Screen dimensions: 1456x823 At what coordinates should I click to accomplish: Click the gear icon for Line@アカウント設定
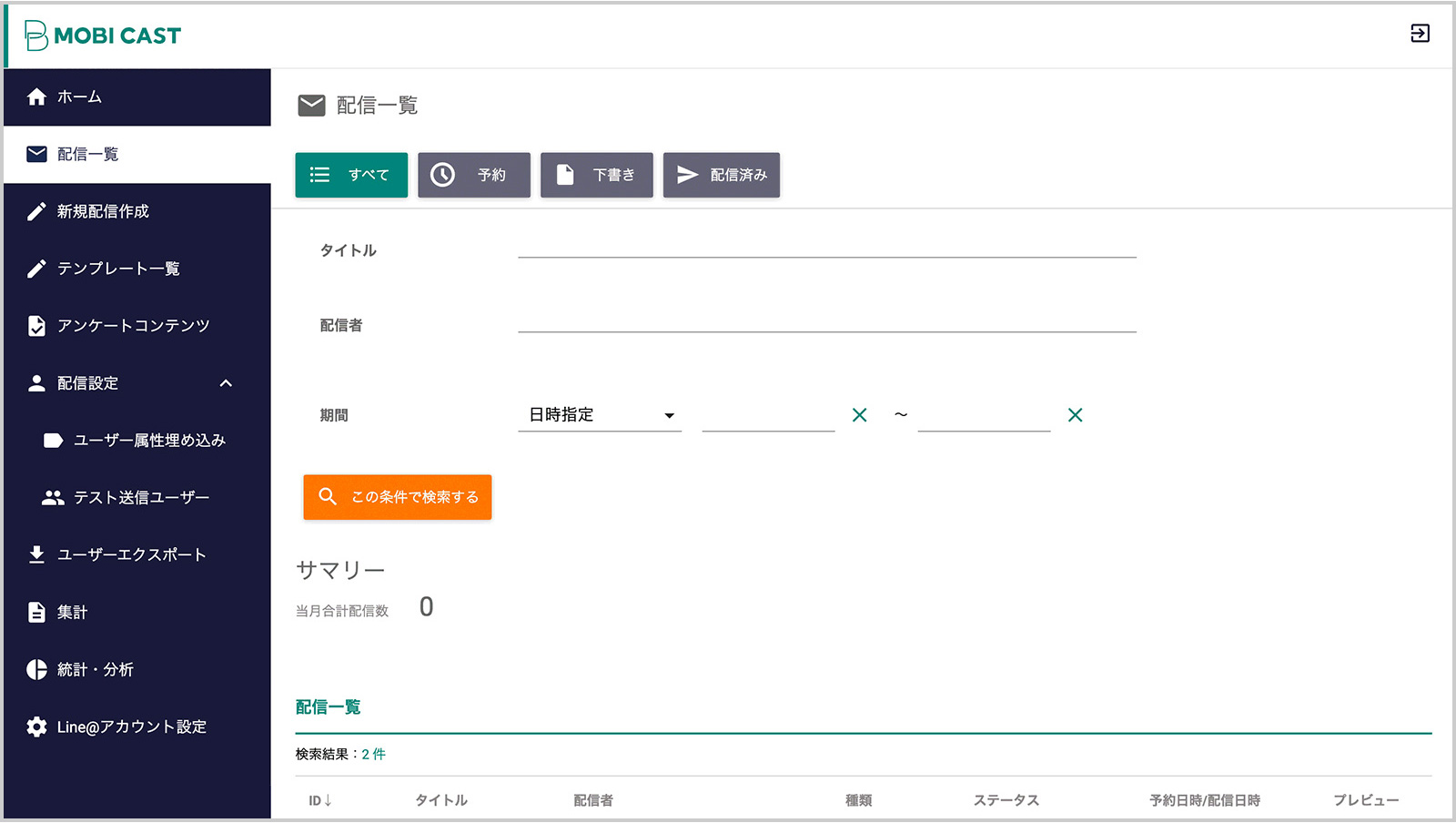(x=36, y=726)
